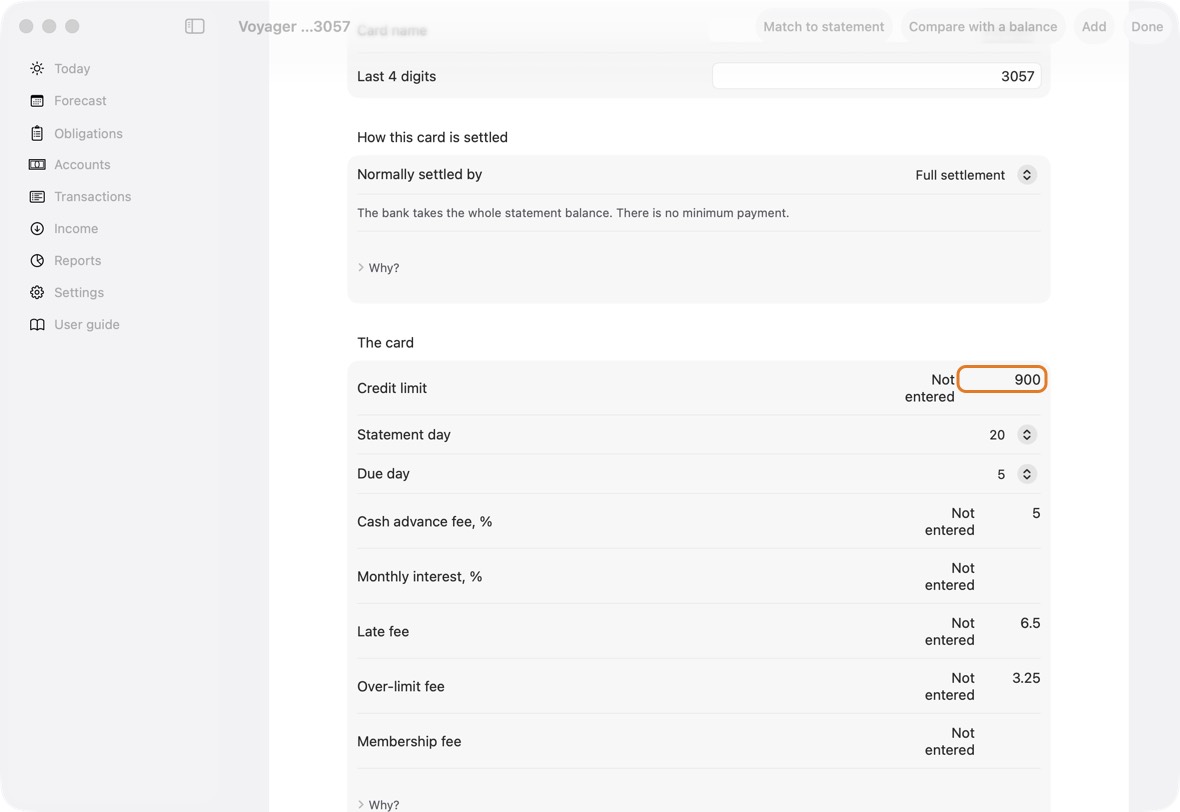1180x812 pixels.
Task: Click the Compare with a balance button
Action: tap(982, 26)
